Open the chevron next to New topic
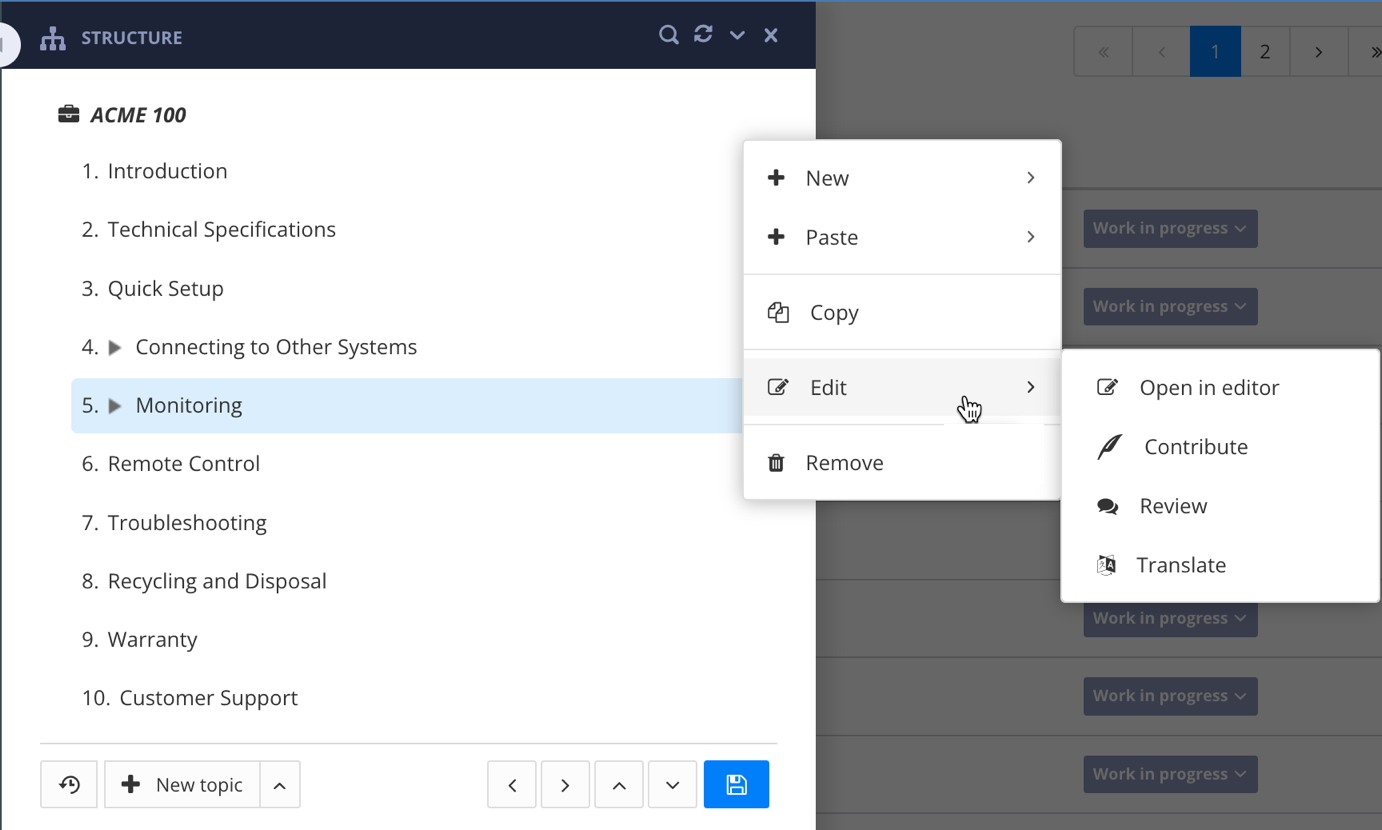 click(279, 784)
